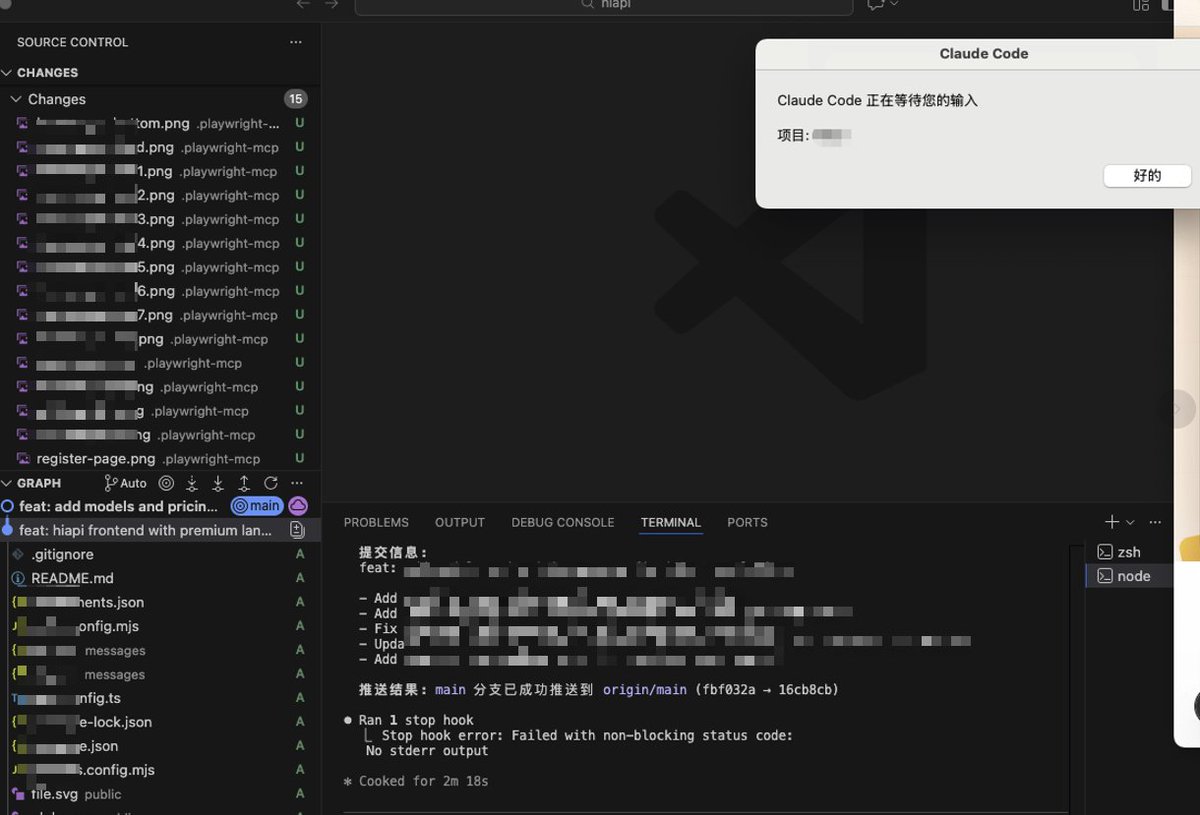
Task: Switch to the PROBLEMS tab
Action: pyautogui.click(x=376, y=522)
